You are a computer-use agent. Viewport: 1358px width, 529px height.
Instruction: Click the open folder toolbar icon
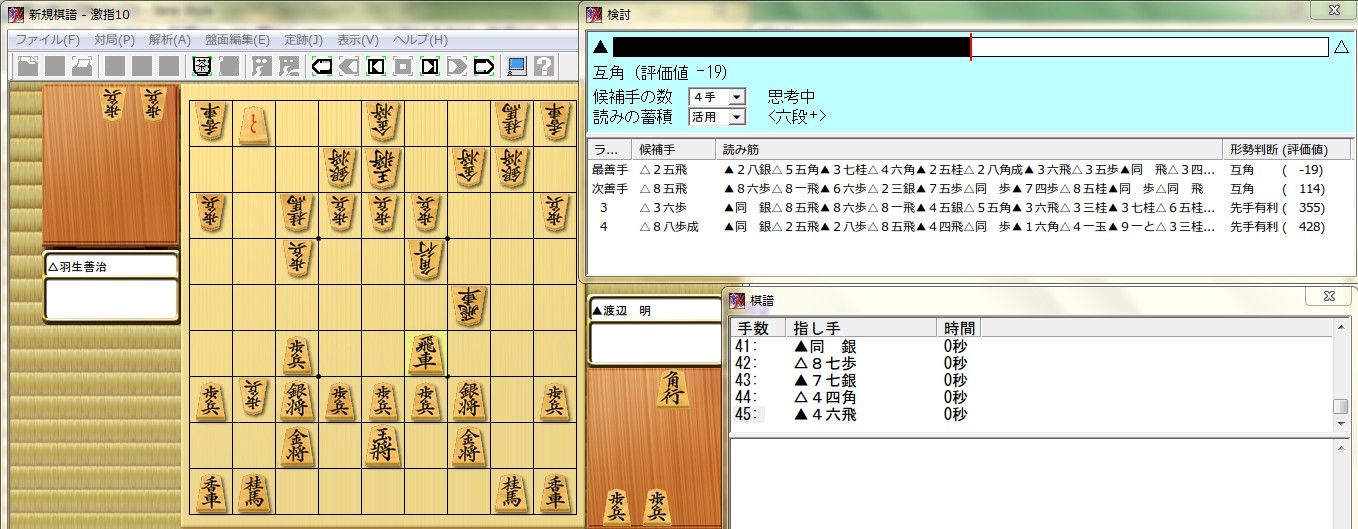tap(81, 66)
